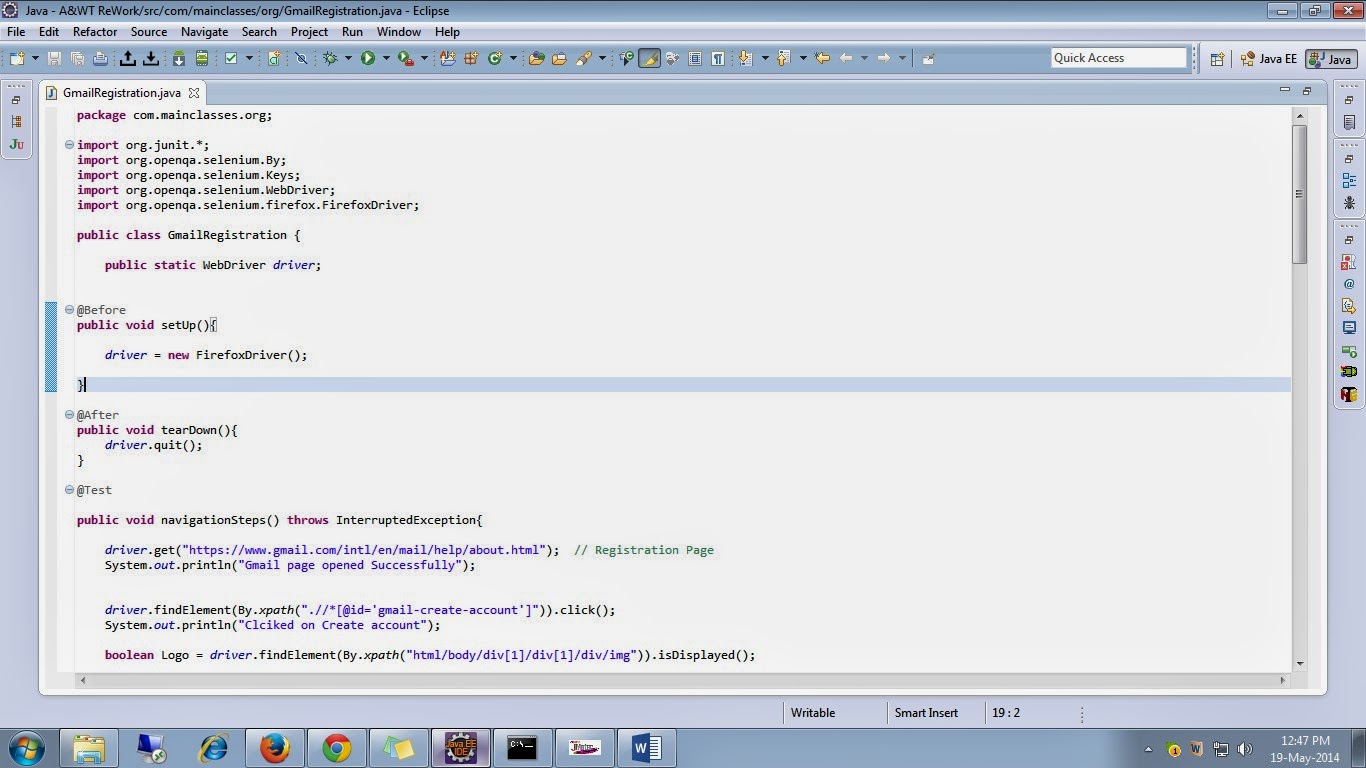Open the Debug configurations dropdown arrow

tap(348, 59)
